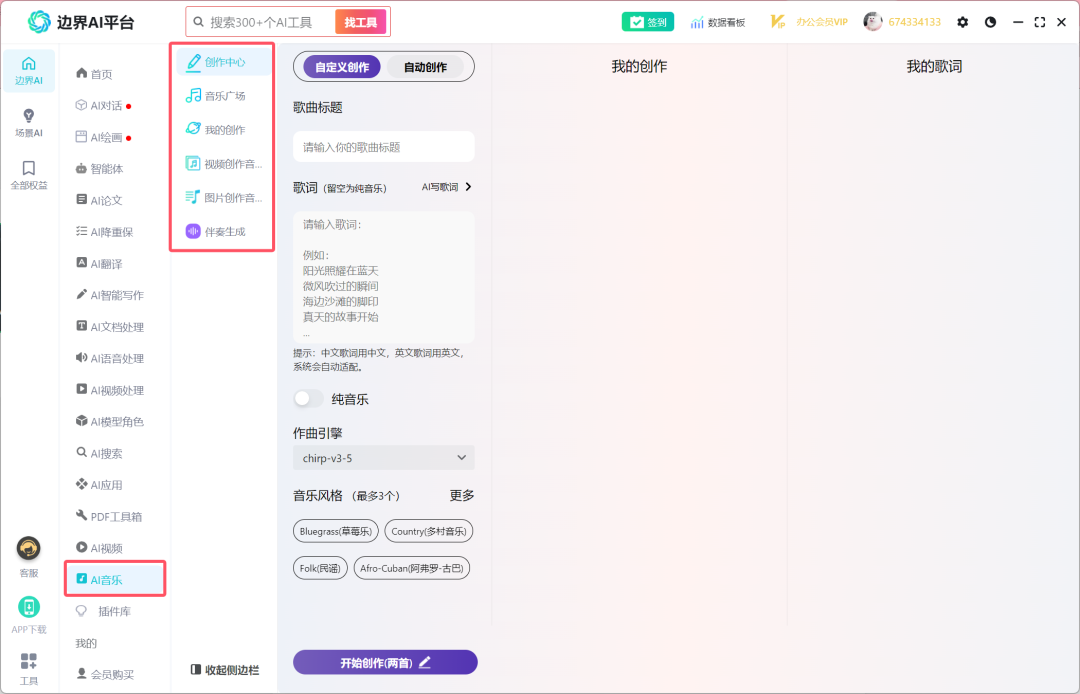
Task: Click the search magnifier icon
Action: coord(198,22)
